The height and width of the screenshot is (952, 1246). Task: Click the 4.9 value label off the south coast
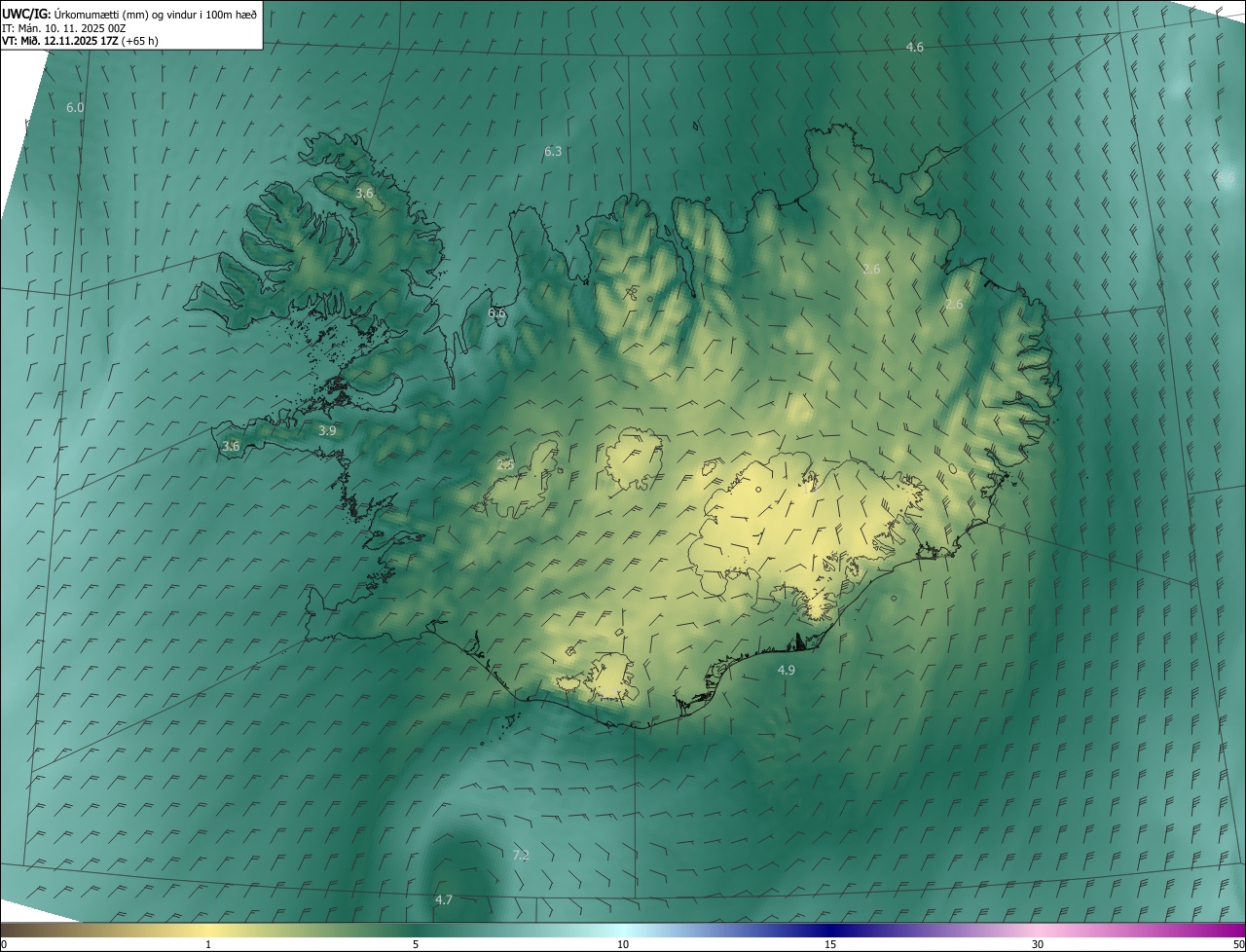(x=786, y=671)
